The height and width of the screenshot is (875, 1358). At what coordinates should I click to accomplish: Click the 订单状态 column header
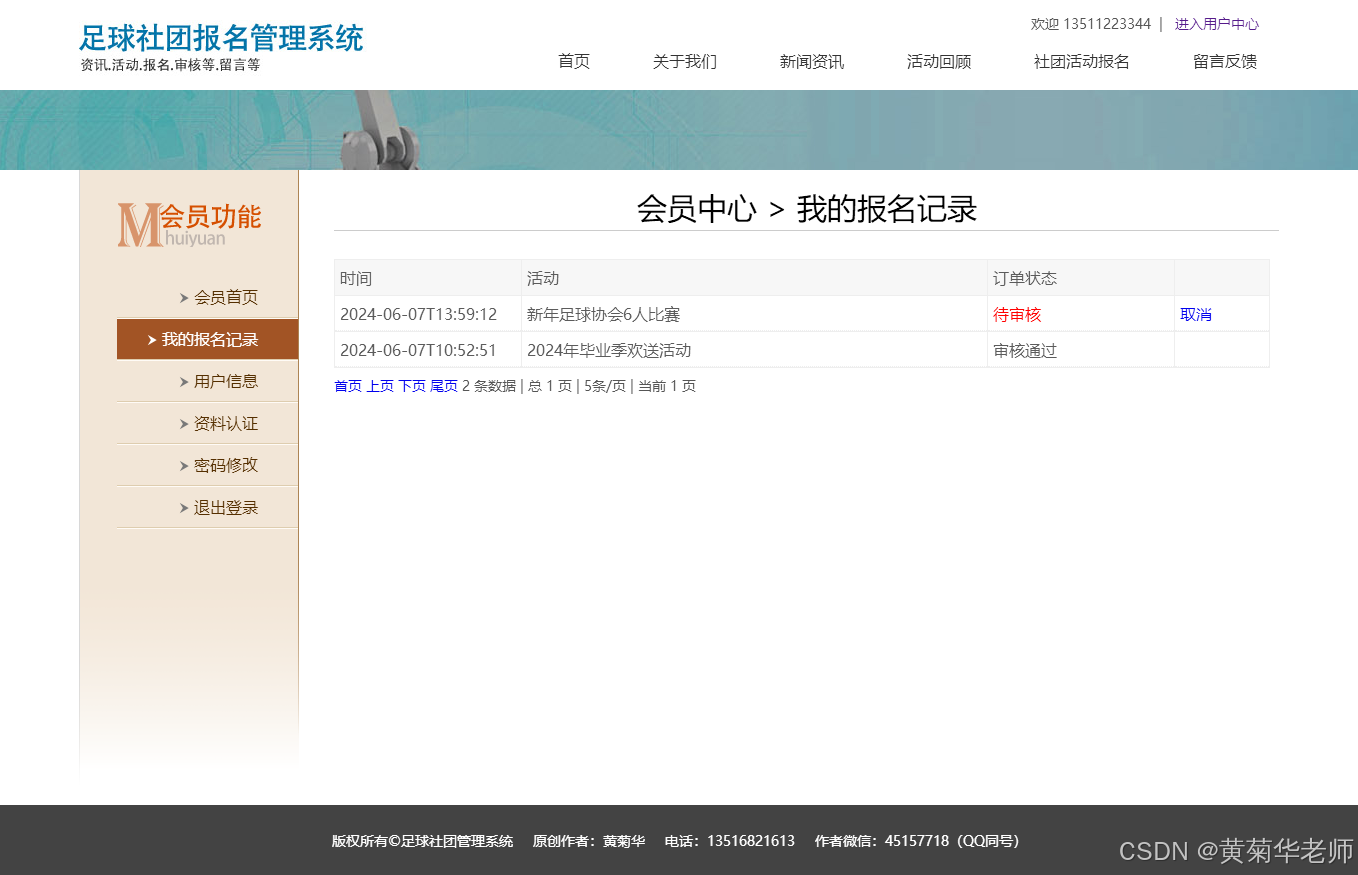pyautogui.click(x=1081, y=278)
